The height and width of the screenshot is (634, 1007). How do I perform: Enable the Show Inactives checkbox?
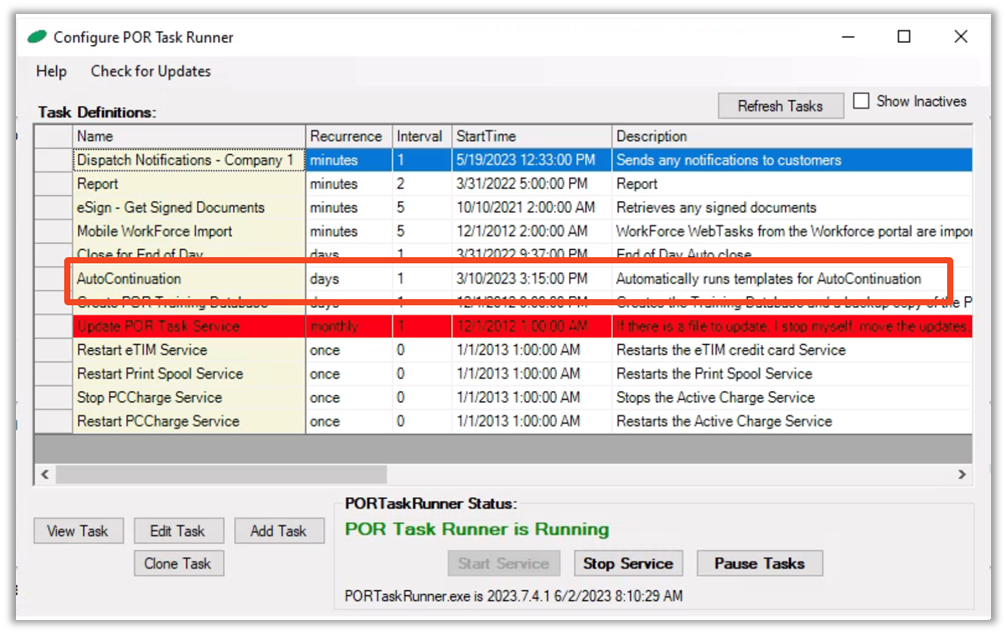(861, 101)
